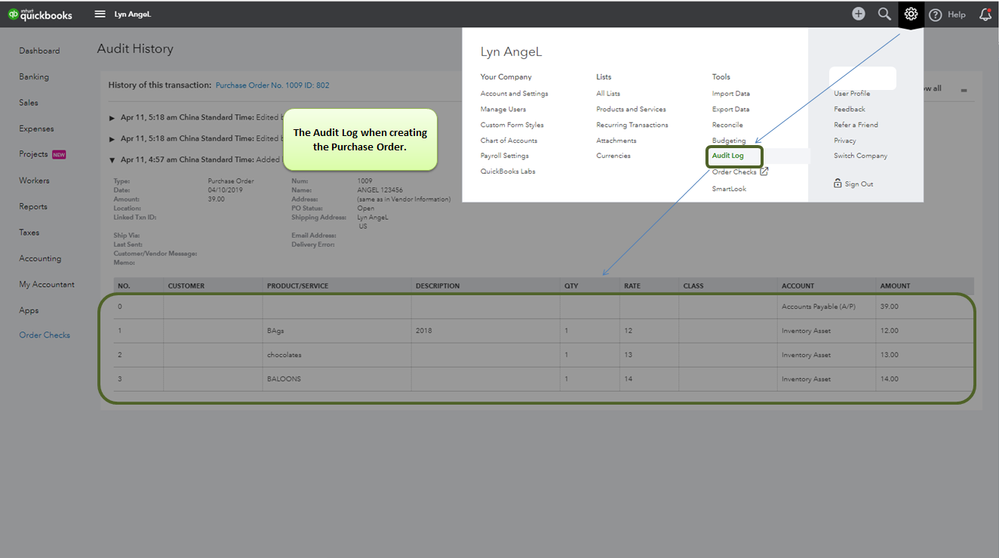Open Banking in the sidebar

coord(34,76)
